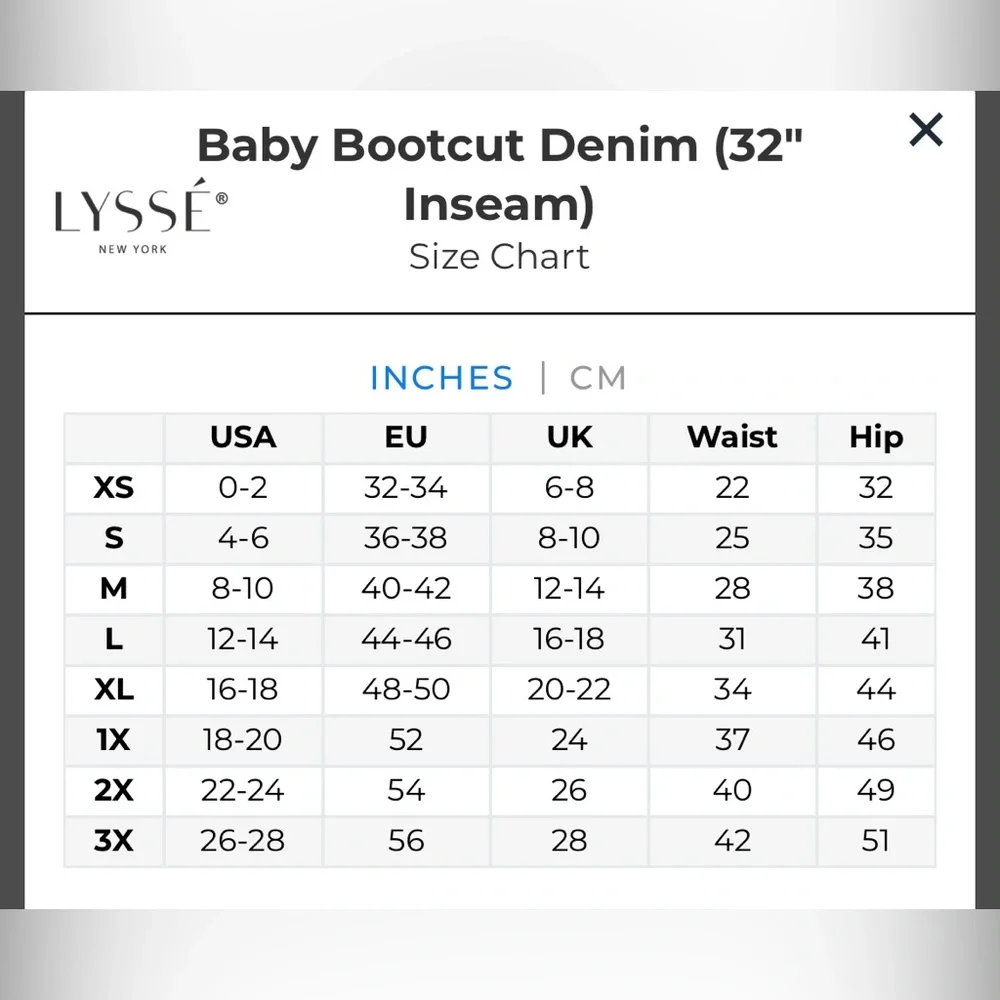Screen dimensions: 1000x1000
Task: Select the L size row label
Action: point(113,639)
